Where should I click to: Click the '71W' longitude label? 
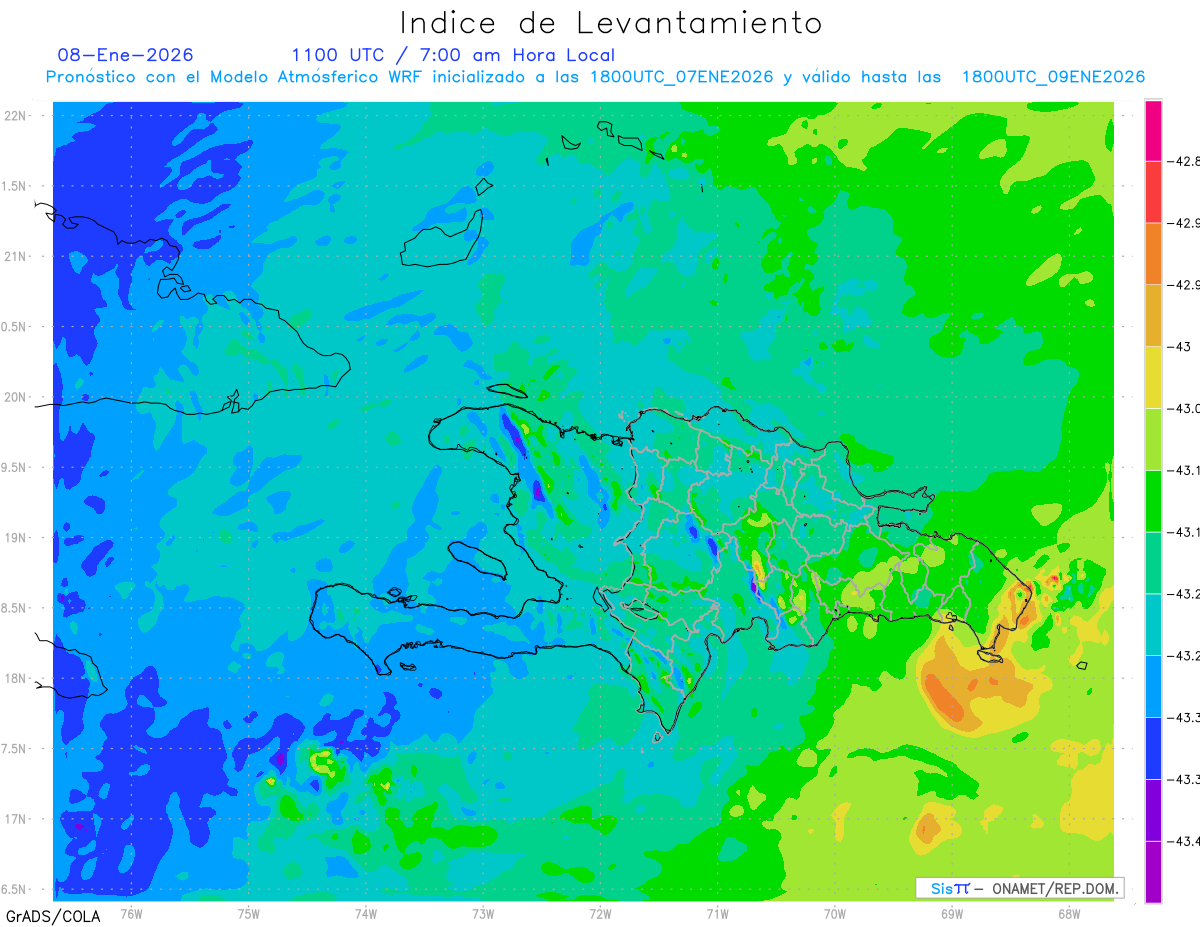pos(717,913)
